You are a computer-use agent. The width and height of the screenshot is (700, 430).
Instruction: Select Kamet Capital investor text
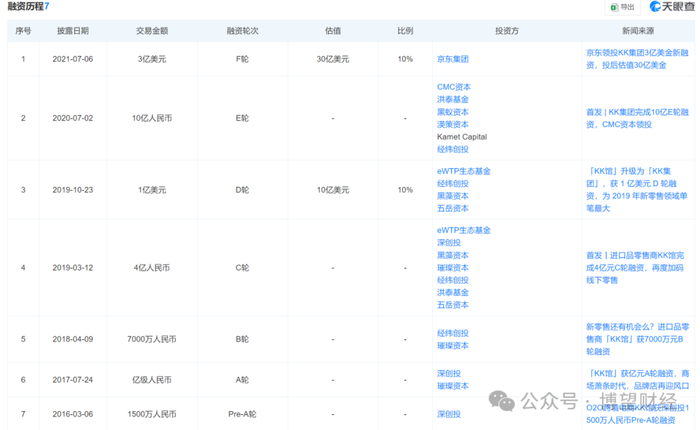(462, 137)
